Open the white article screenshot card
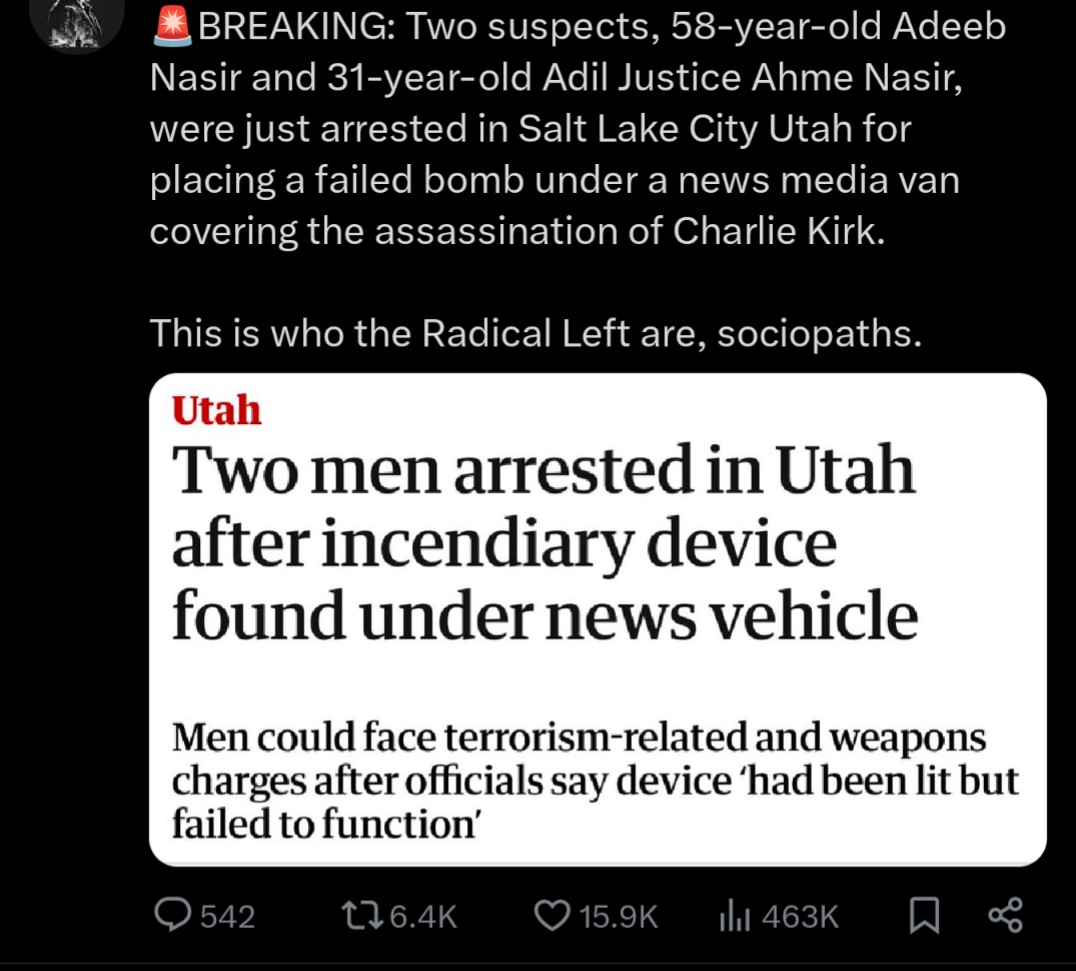The height and width of the screenshot is (971, 1076). pyautogui.click(x=598, y=620)
